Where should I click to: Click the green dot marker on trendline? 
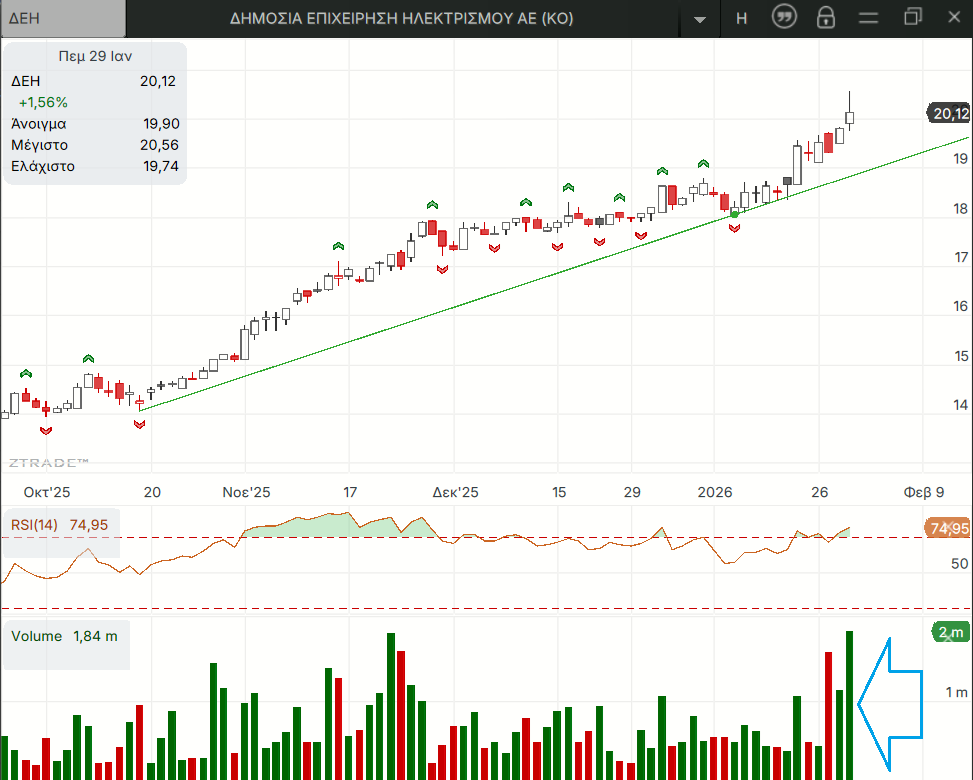(x=735, y=214)
